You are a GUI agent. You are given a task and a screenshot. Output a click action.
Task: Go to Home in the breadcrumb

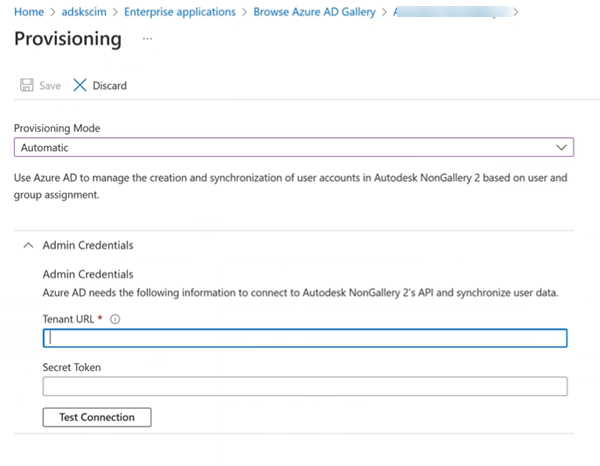point(29,12)
